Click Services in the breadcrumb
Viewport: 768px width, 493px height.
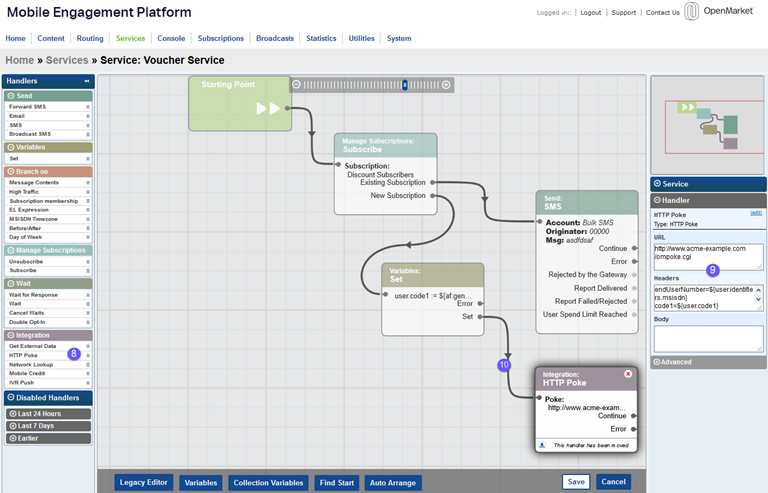[67, 60]
